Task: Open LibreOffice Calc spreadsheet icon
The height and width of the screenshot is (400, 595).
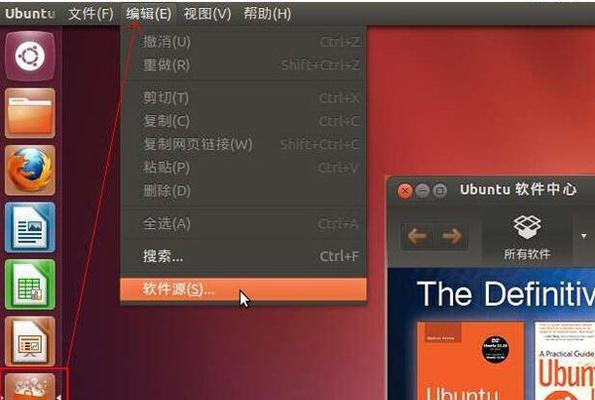Action: [30, 284]
